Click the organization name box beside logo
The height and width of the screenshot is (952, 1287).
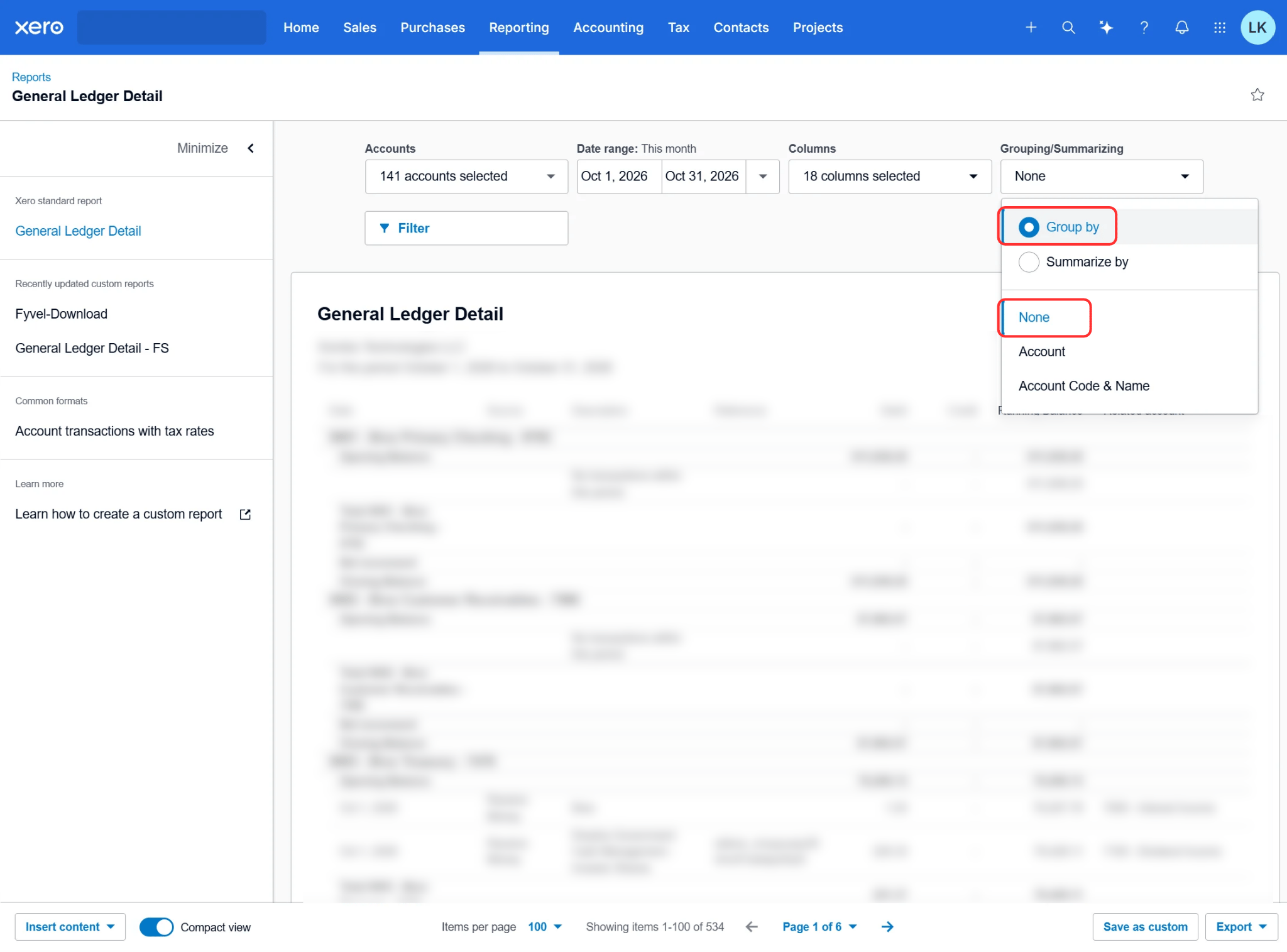pyautogui.click(x=172, y=28)
